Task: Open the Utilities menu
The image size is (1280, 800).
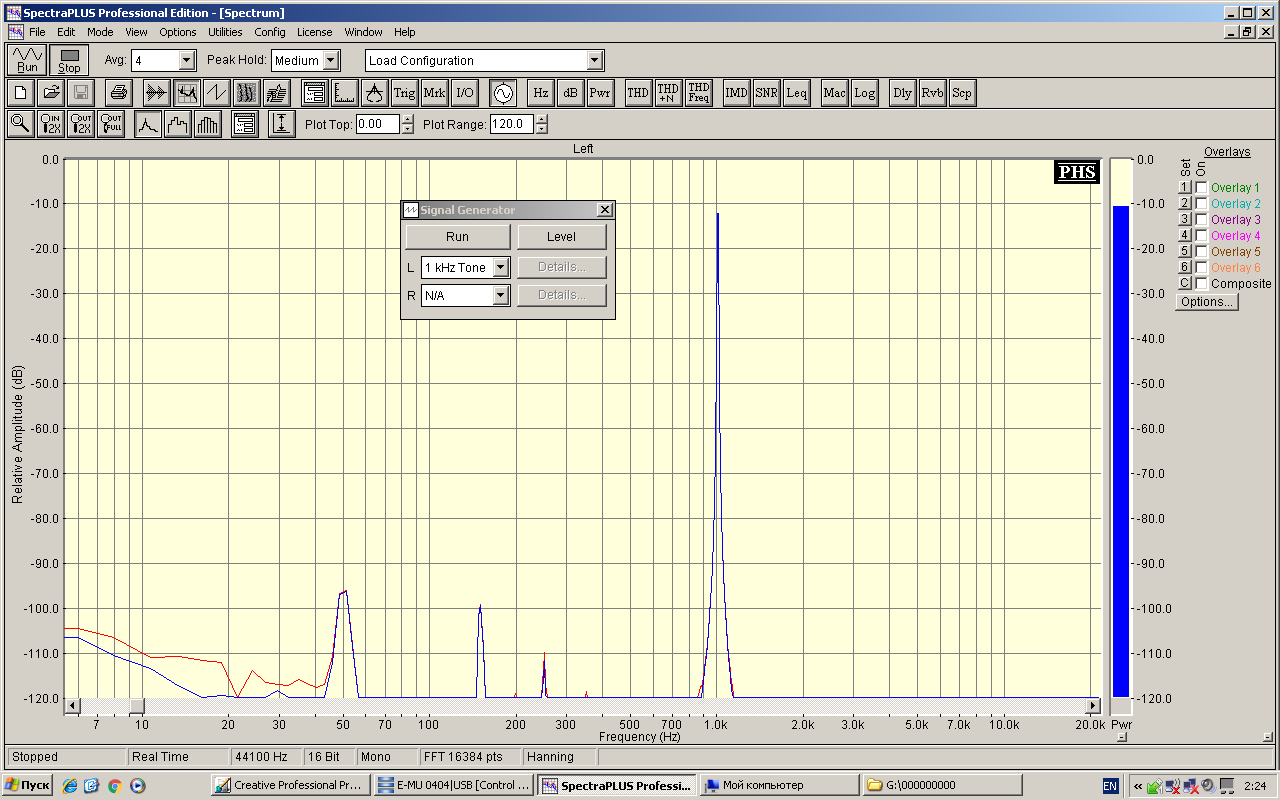Action: (x=225, y=32)
